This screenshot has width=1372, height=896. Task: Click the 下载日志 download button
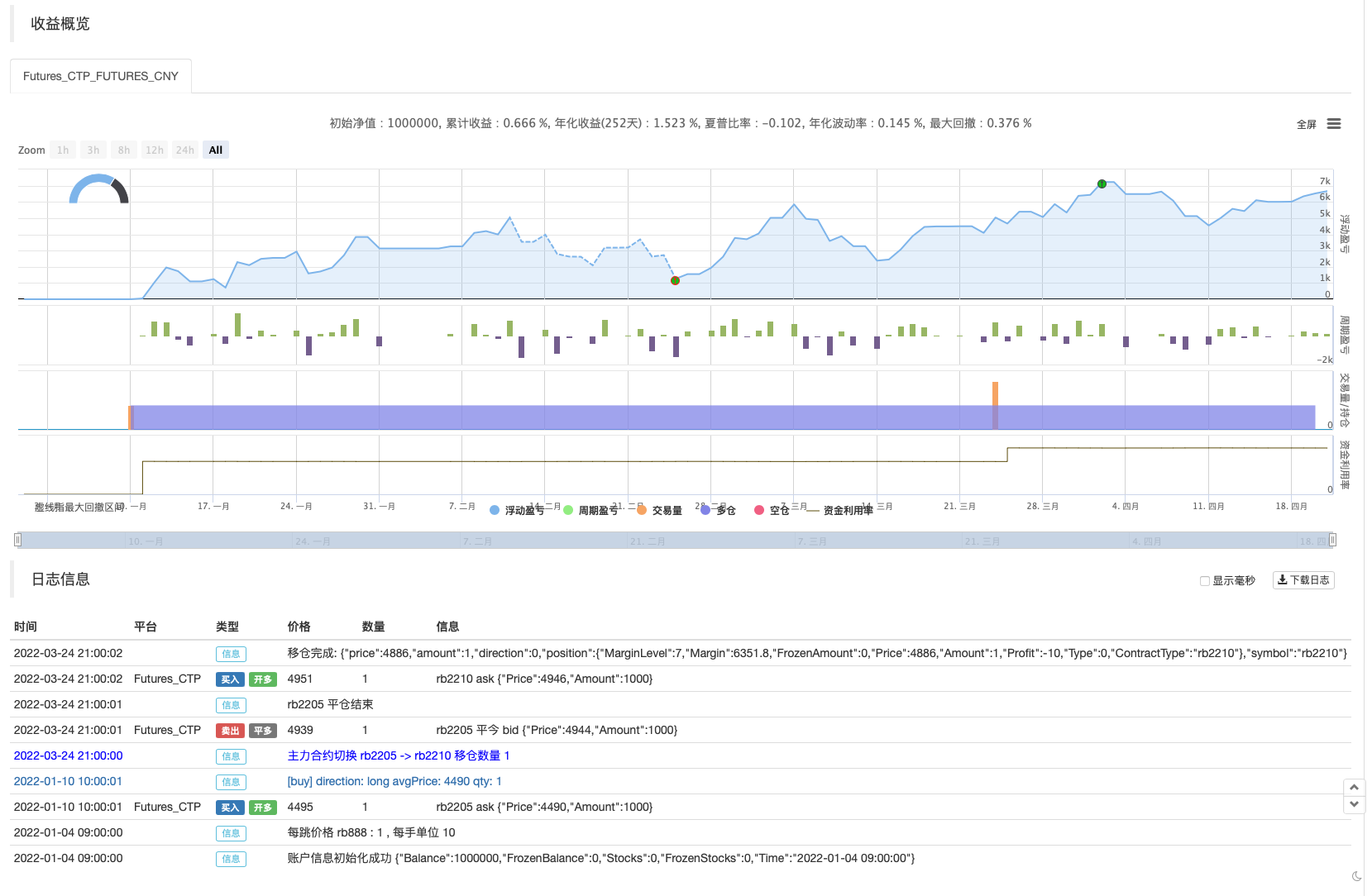(1303, 580)
